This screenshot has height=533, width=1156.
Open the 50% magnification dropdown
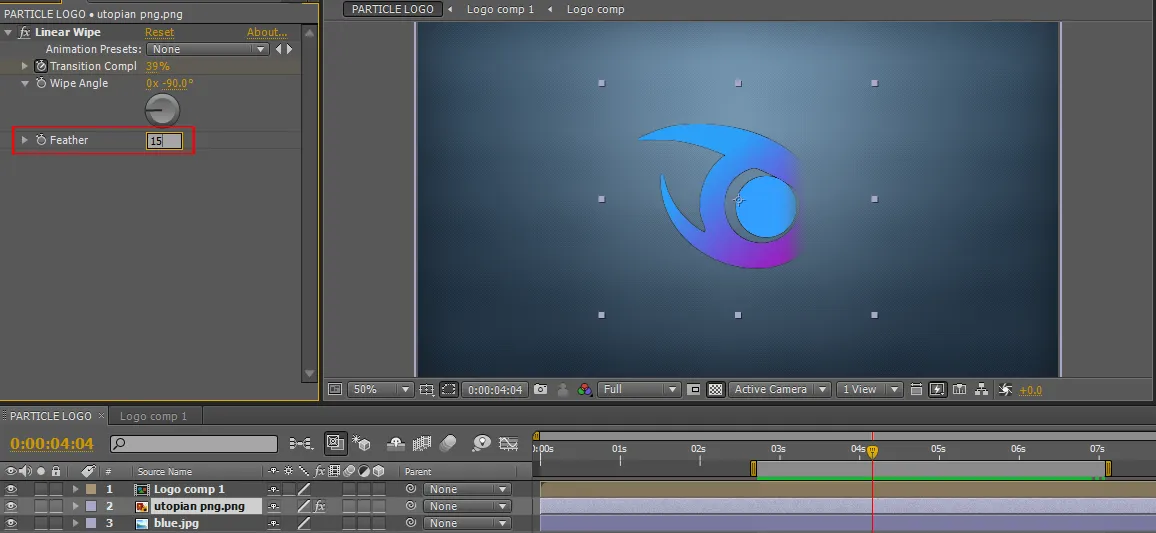380,389
